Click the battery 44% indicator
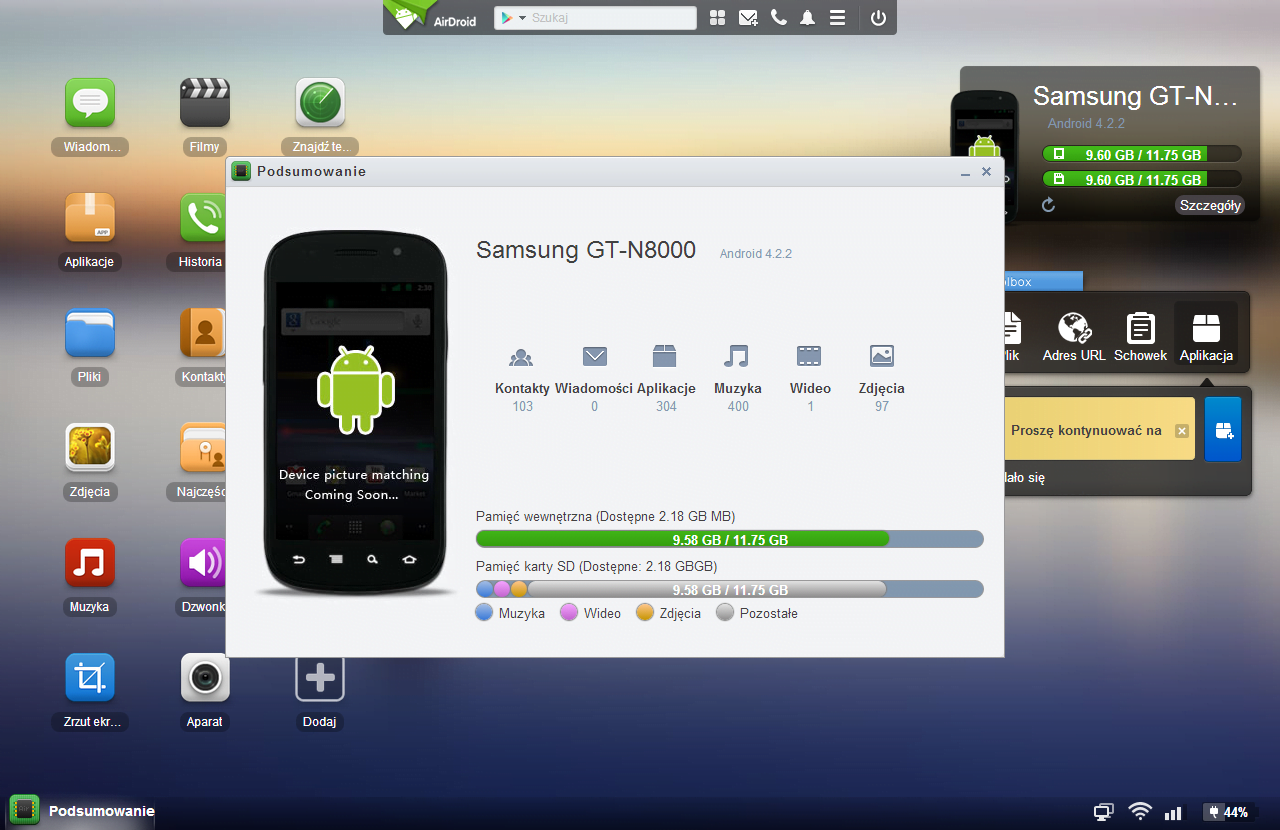1280x830 pixels. tap(1227, 812)
